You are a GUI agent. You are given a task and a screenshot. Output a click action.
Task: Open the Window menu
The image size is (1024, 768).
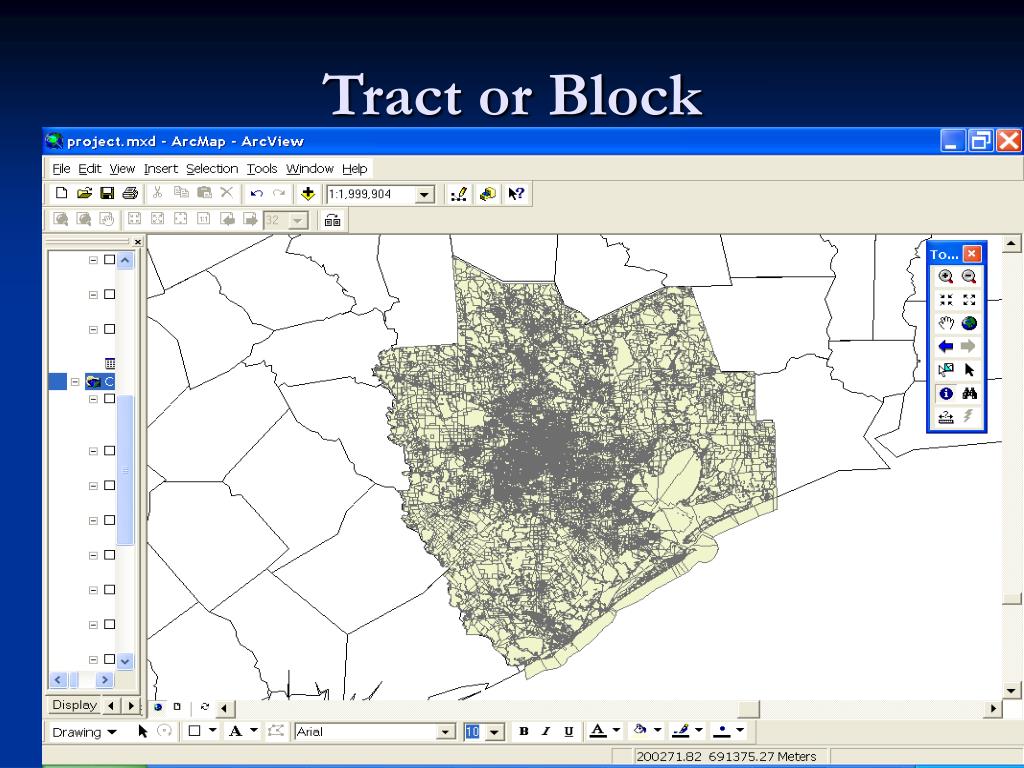(310, 168)
